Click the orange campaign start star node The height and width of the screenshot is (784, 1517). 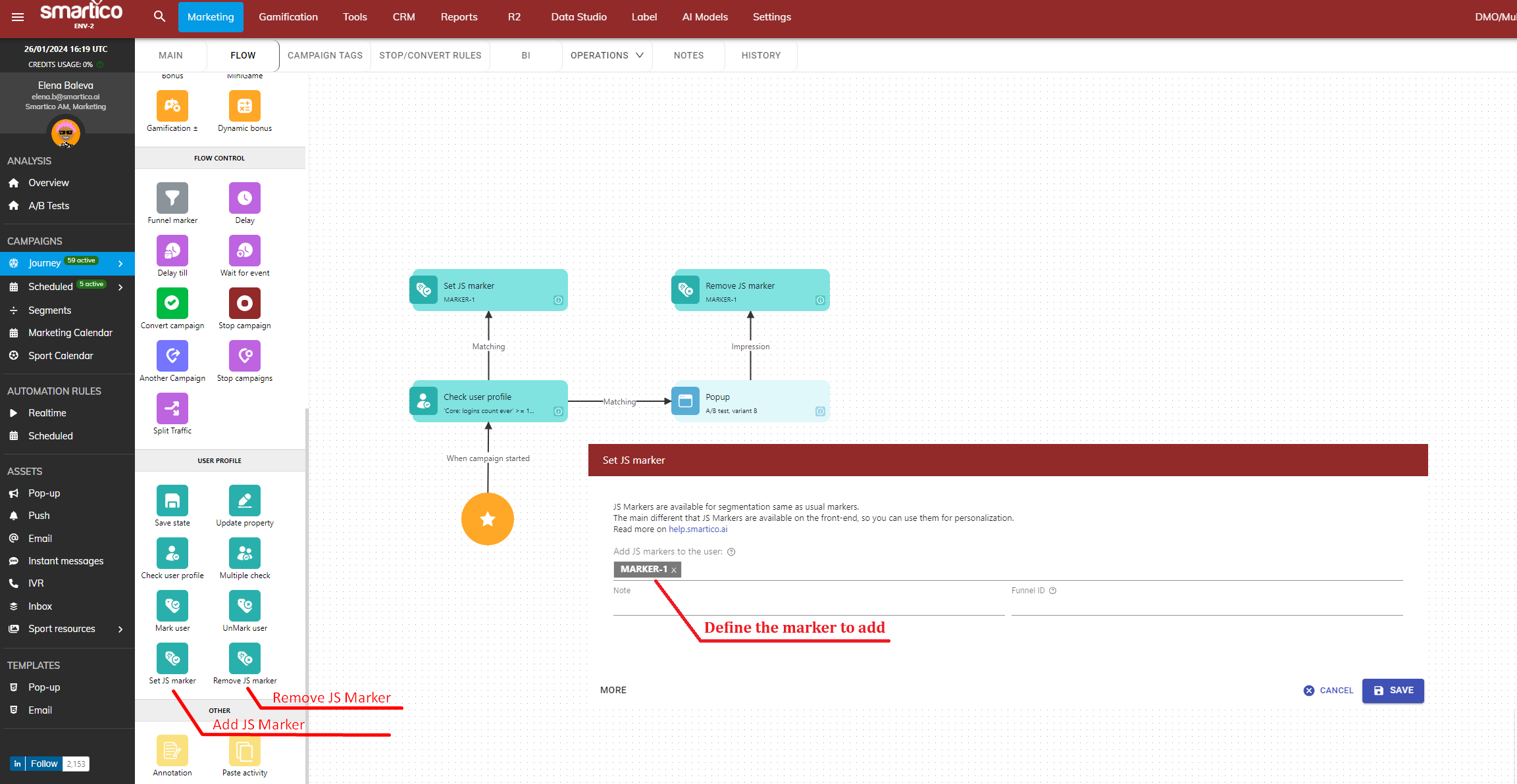488,519
